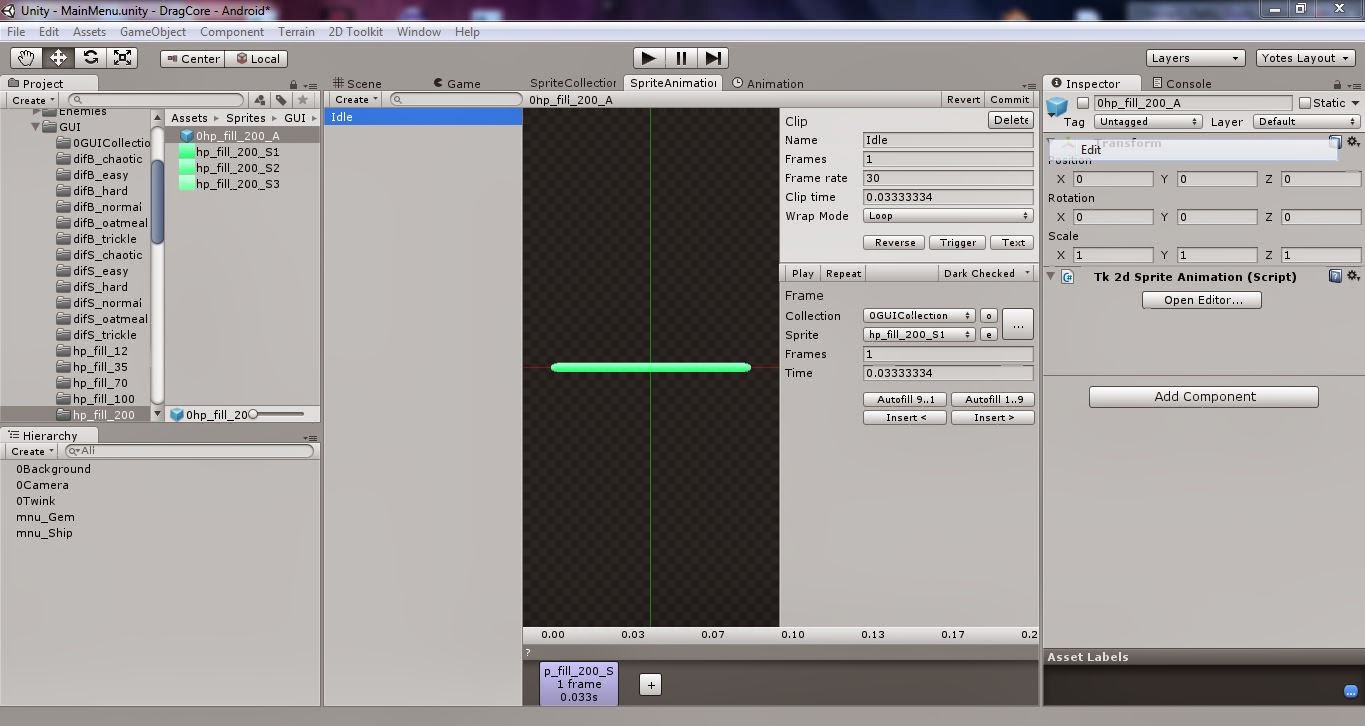Open the Project search-by-label tag icon
The height and width of the screenshot is (726, 1365).
pyautogui.click(x=281, y=100)
